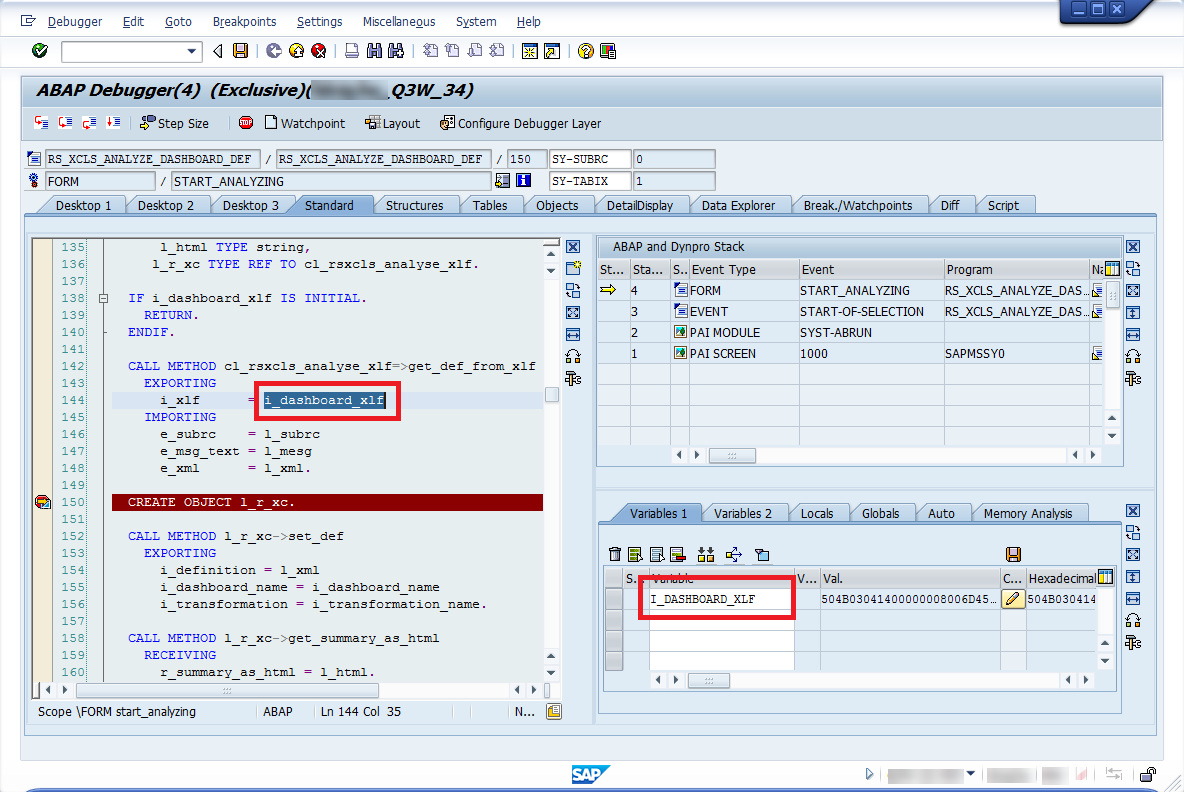
Task: Open the command field dropdown arrow
Action: coord(192,51)
